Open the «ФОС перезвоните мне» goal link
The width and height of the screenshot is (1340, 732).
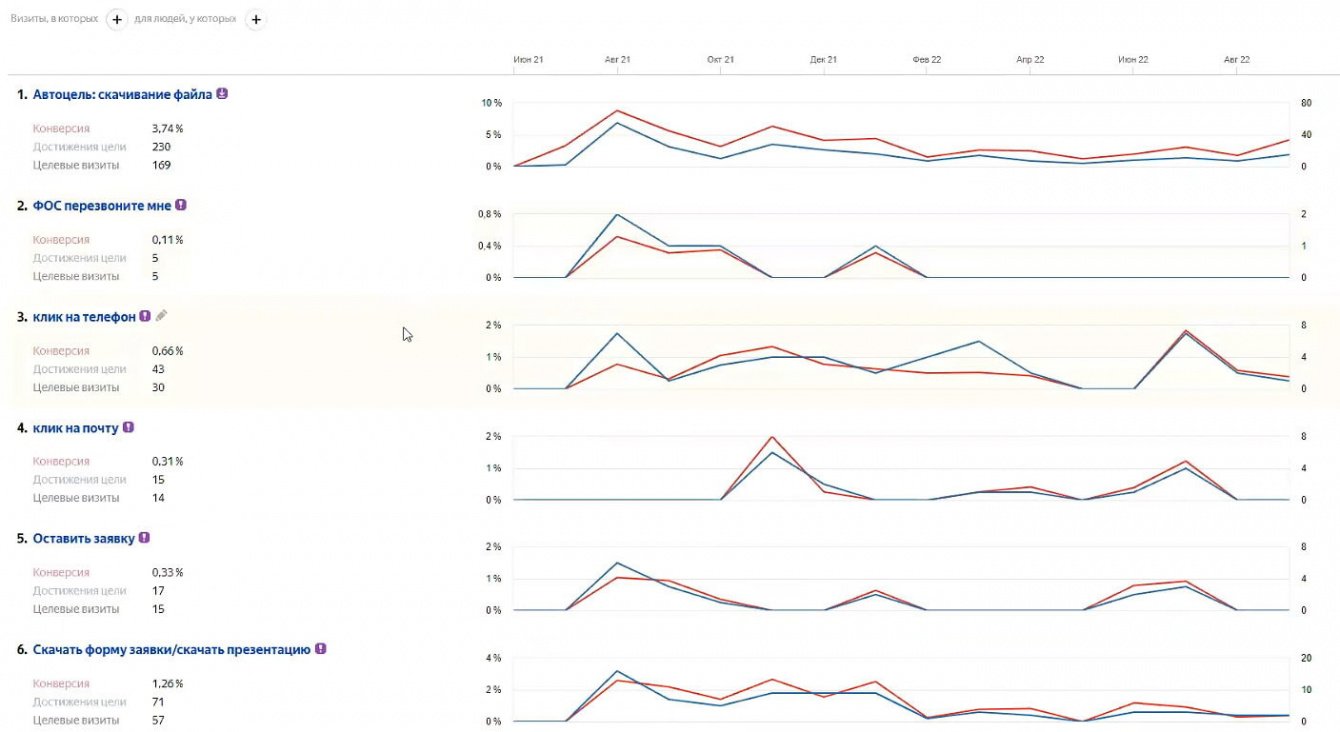[102, 206]
